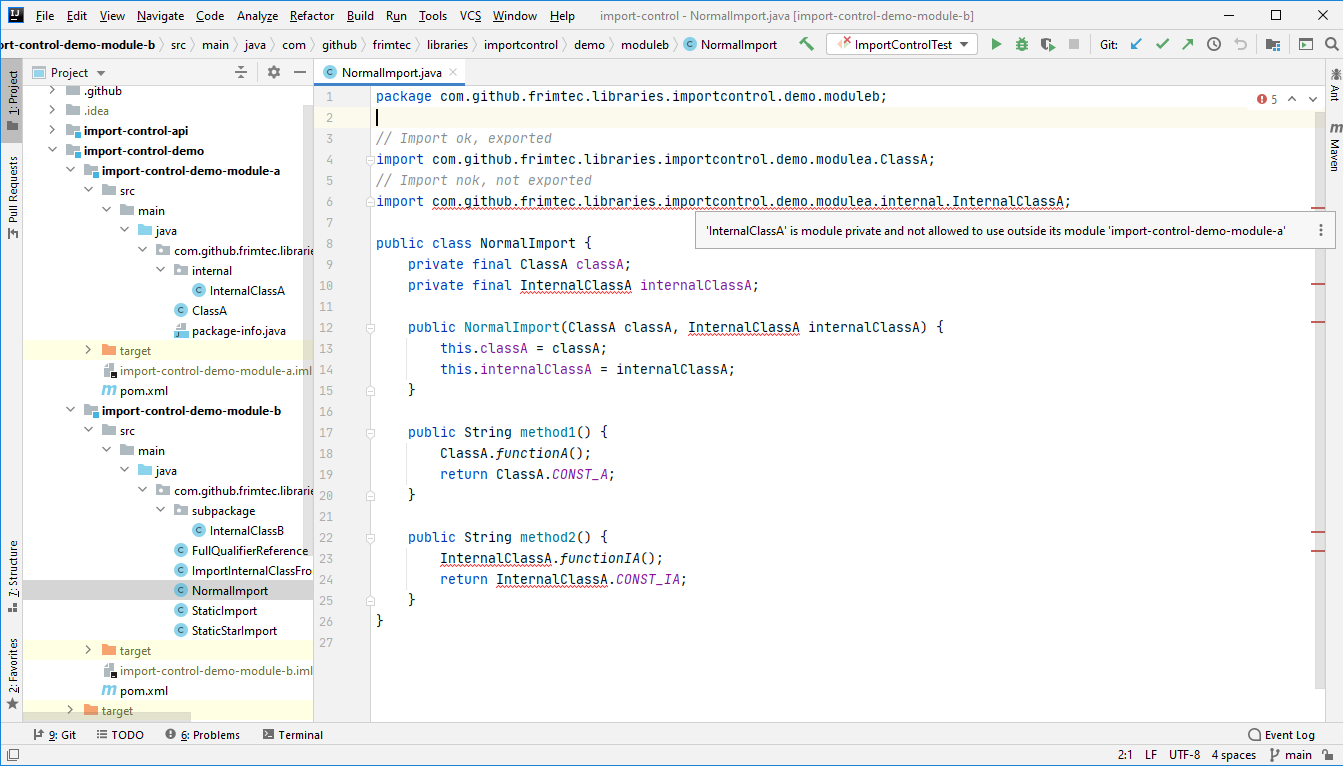Click the 4 spaces indent widget

[1234, 755]
